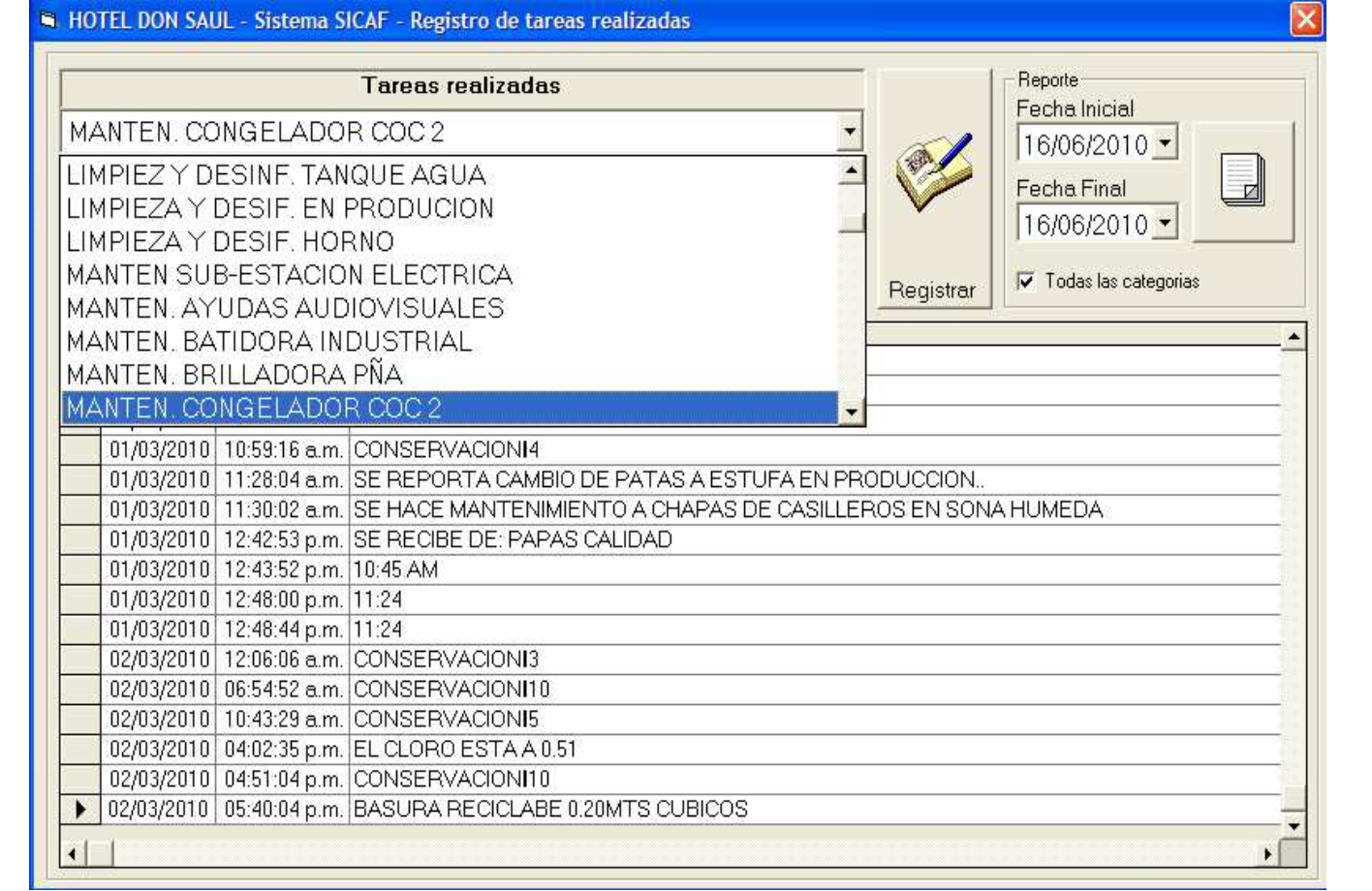Choose LIMPIEZA Y DESIF. HORNO option

[231, 242]
